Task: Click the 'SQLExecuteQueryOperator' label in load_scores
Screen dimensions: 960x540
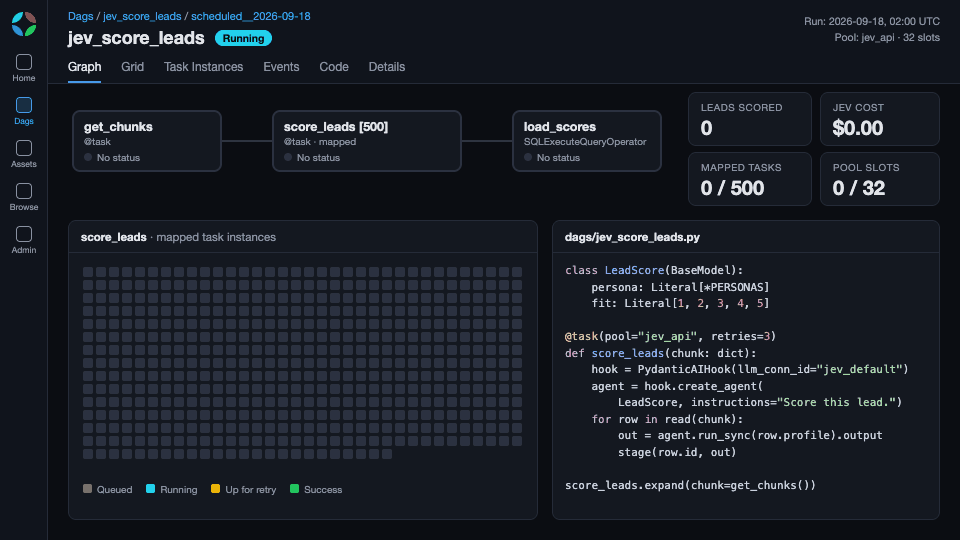Action: click(585, 141)
